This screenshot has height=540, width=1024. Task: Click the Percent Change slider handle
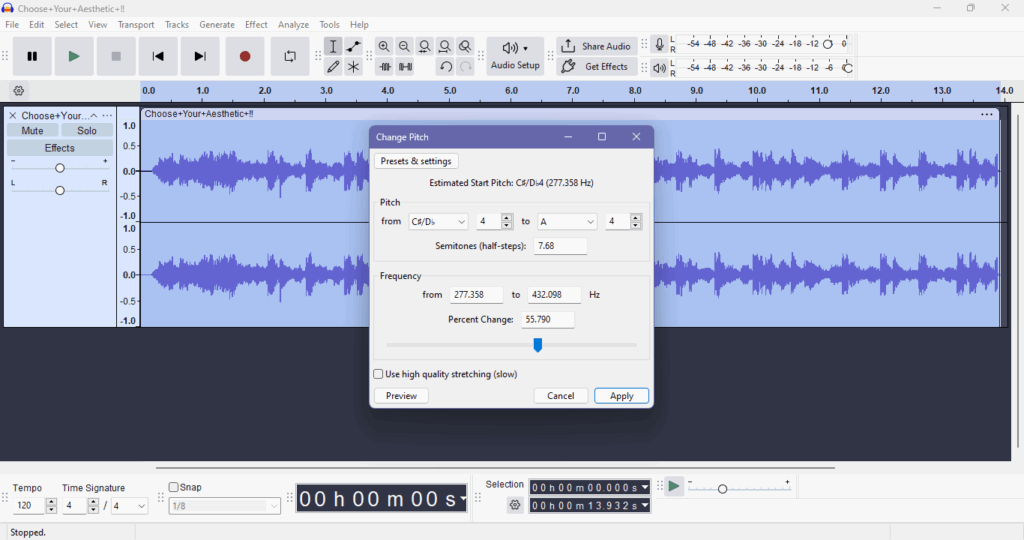point(538,345)
